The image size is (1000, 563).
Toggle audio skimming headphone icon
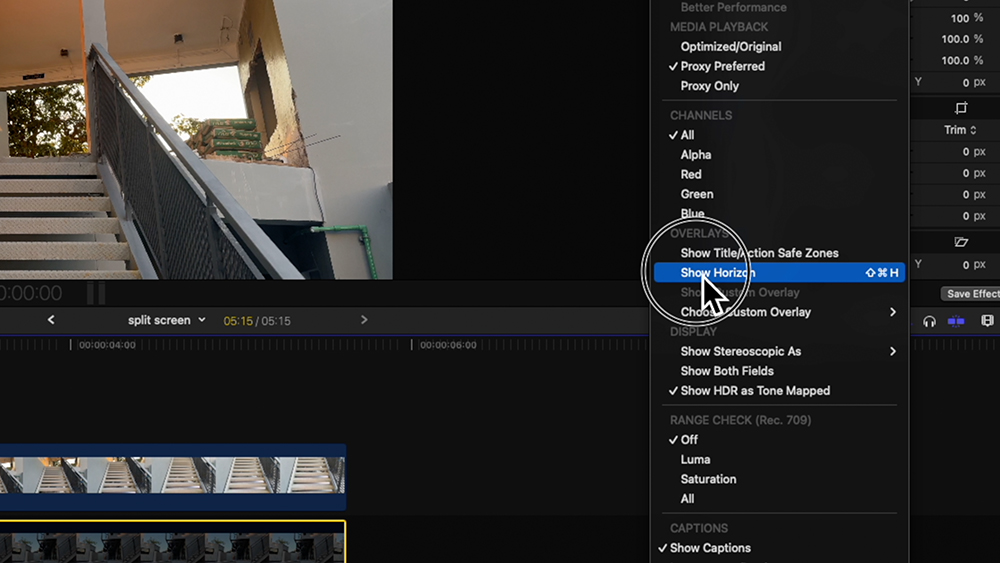[929, 321]
